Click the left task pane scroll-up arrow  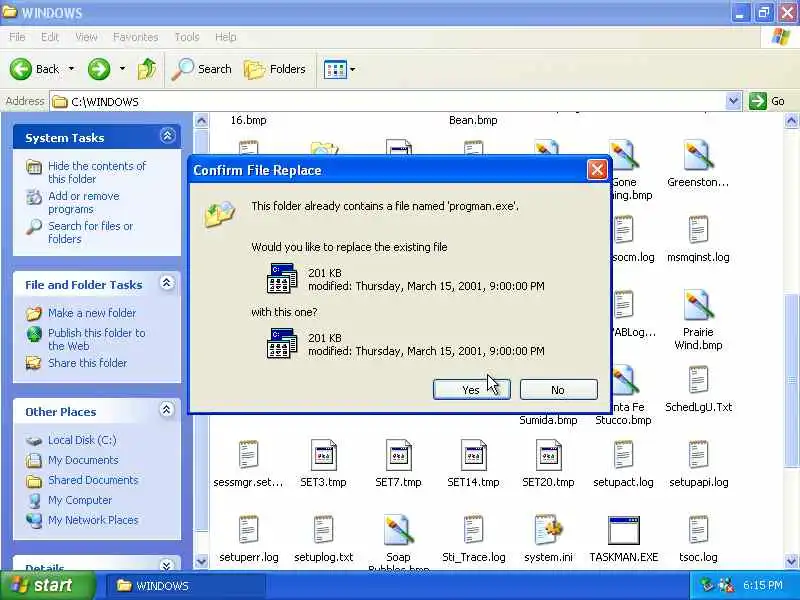[202, 120]
